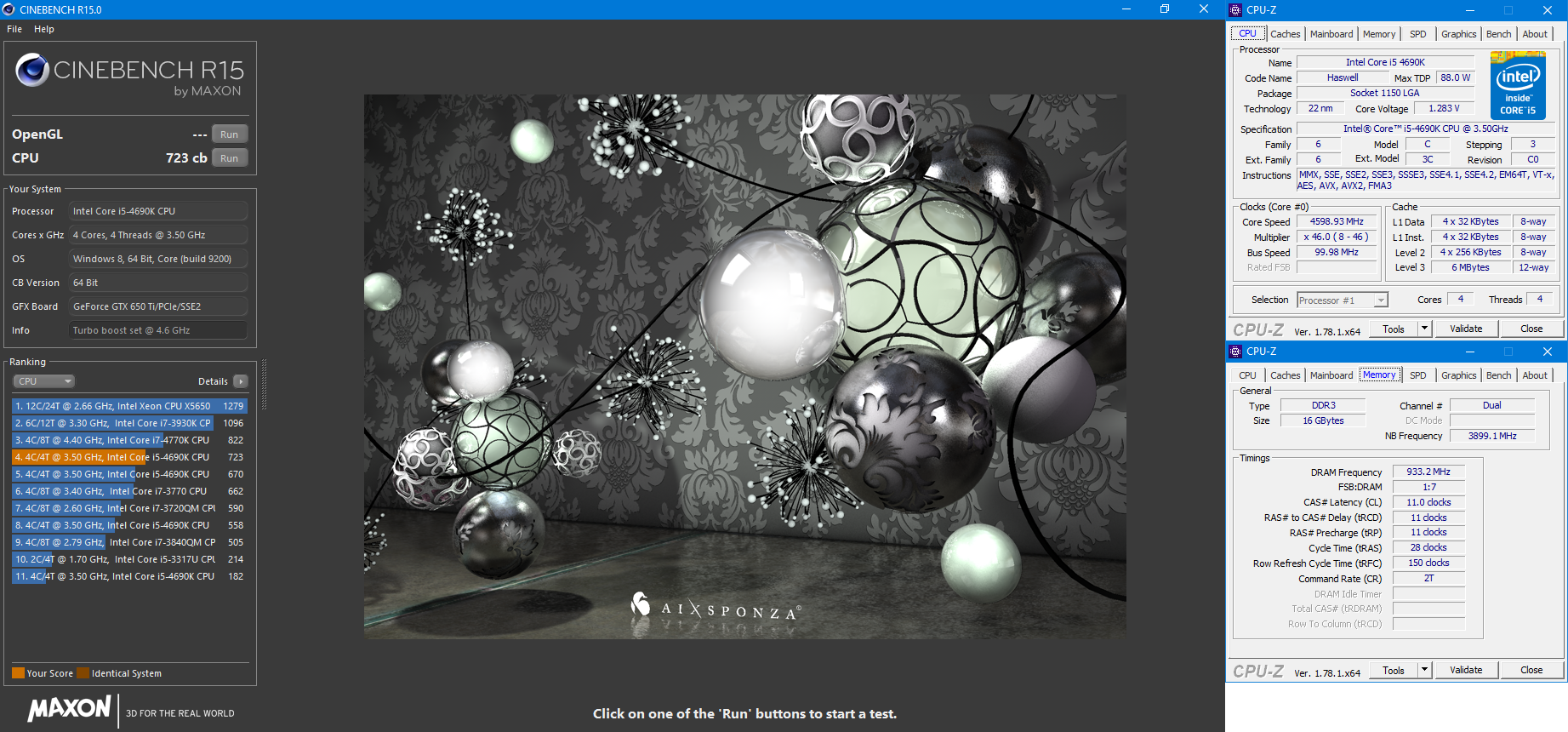Select ranking row Core i7-3770 662
Screen dimensions: 1568x732
click(x=129, y=491)
